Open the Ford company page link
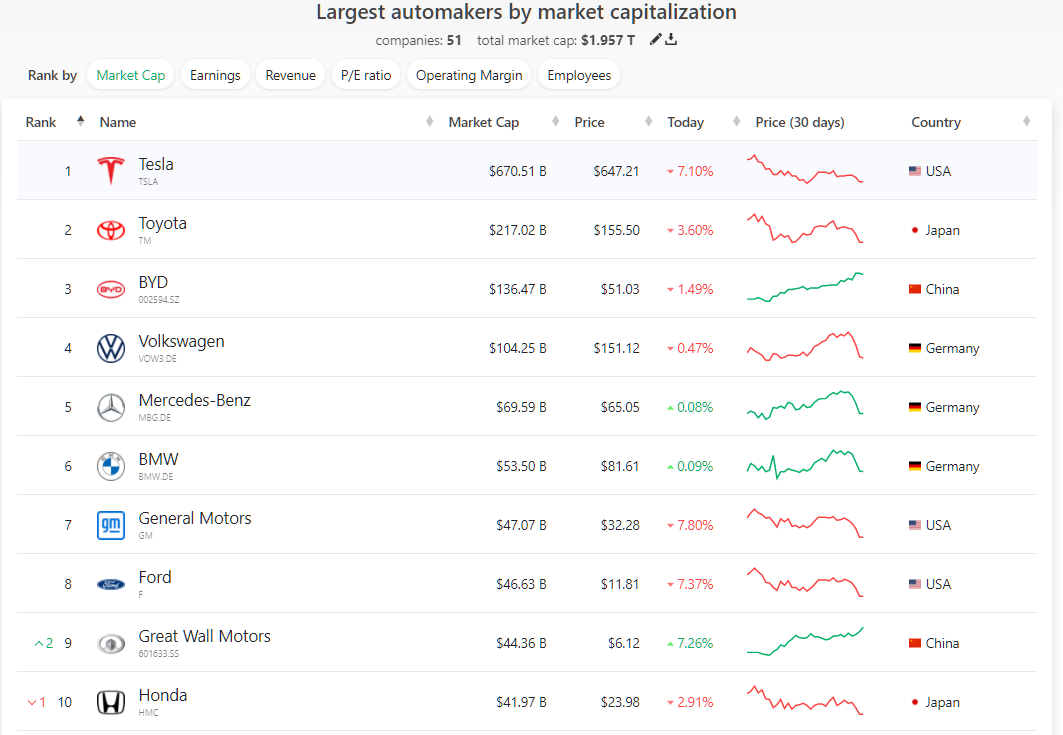The height and width of the screenshot is (735, 1063). coord(155,577)
